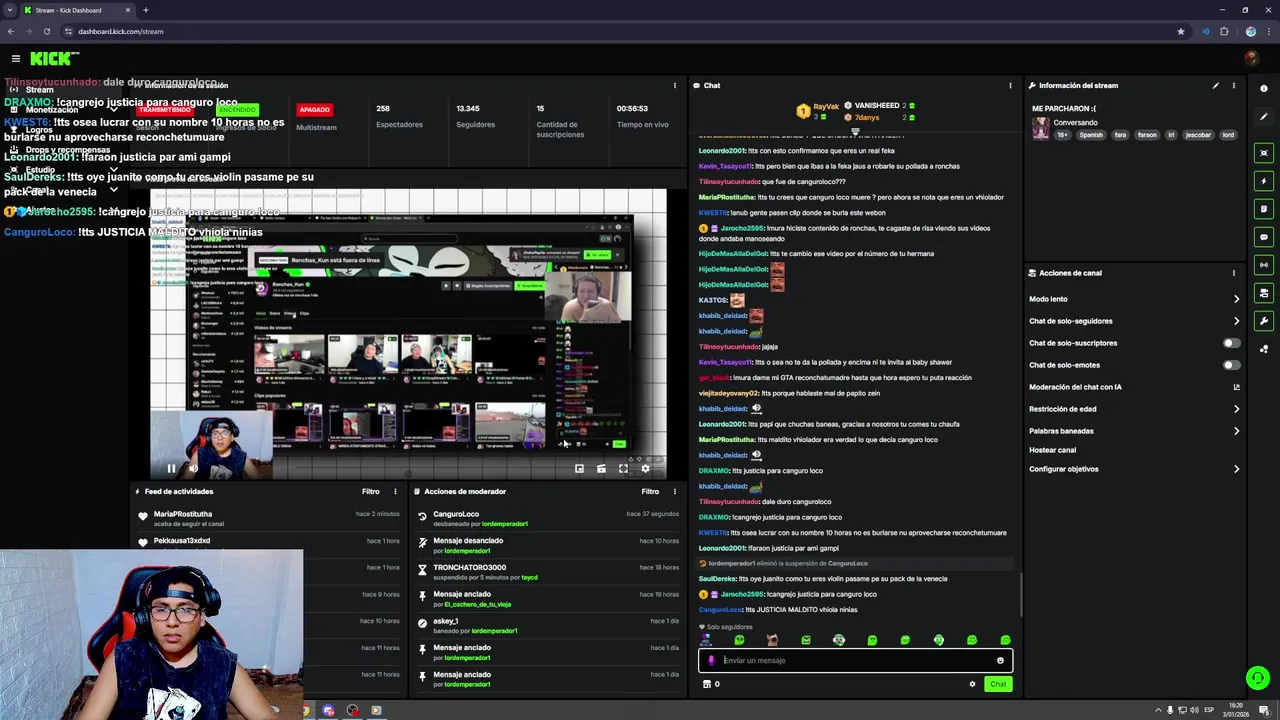Enter fullscreen on stream preview
1280x720 pixels.
(x=623, y=468)
